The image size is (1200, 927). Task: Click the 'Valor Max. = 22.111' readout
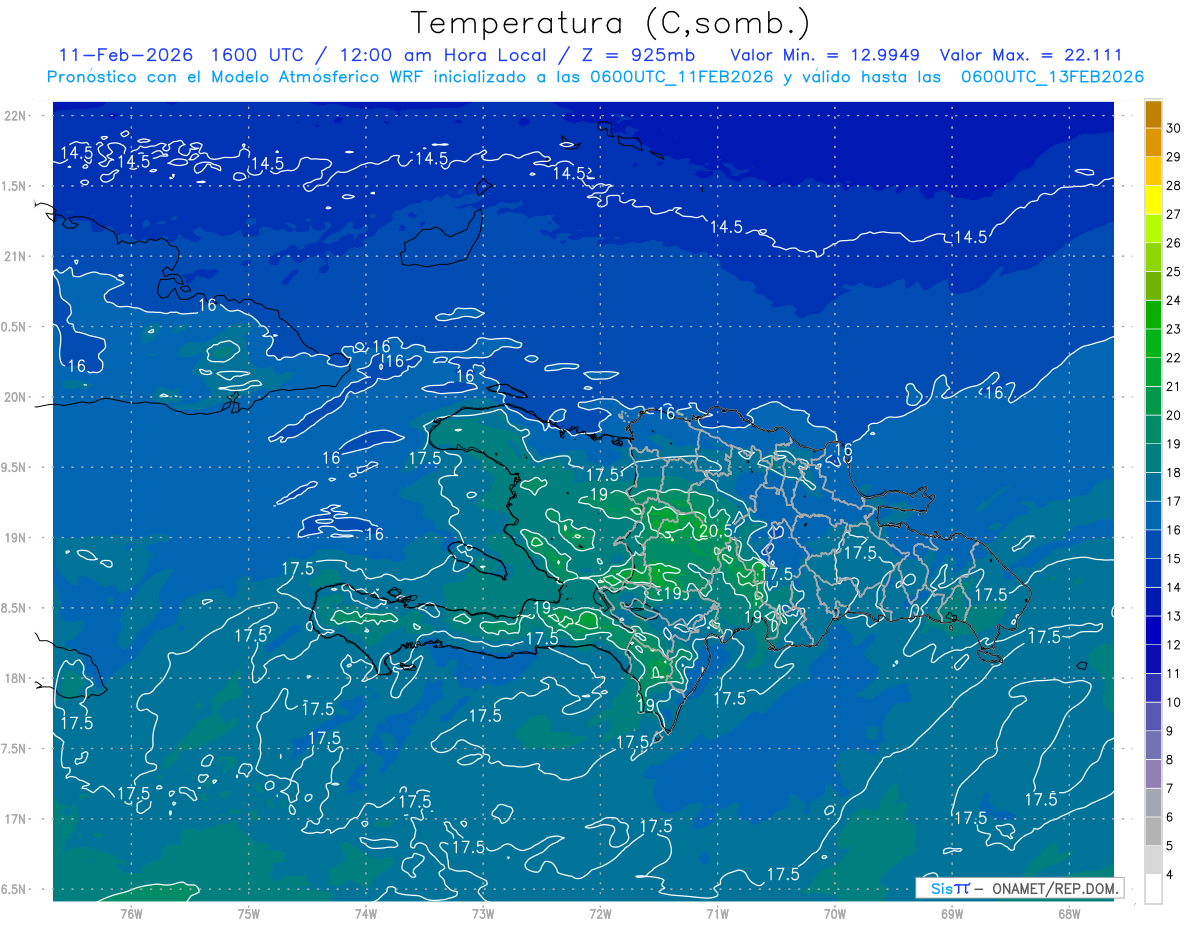click(x=1029, y=56)
